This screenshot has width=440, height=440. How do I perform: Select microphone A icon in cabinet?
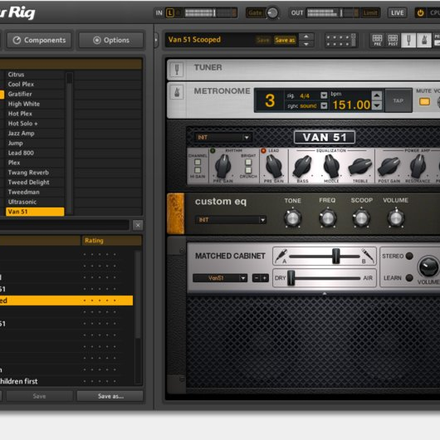281,256
